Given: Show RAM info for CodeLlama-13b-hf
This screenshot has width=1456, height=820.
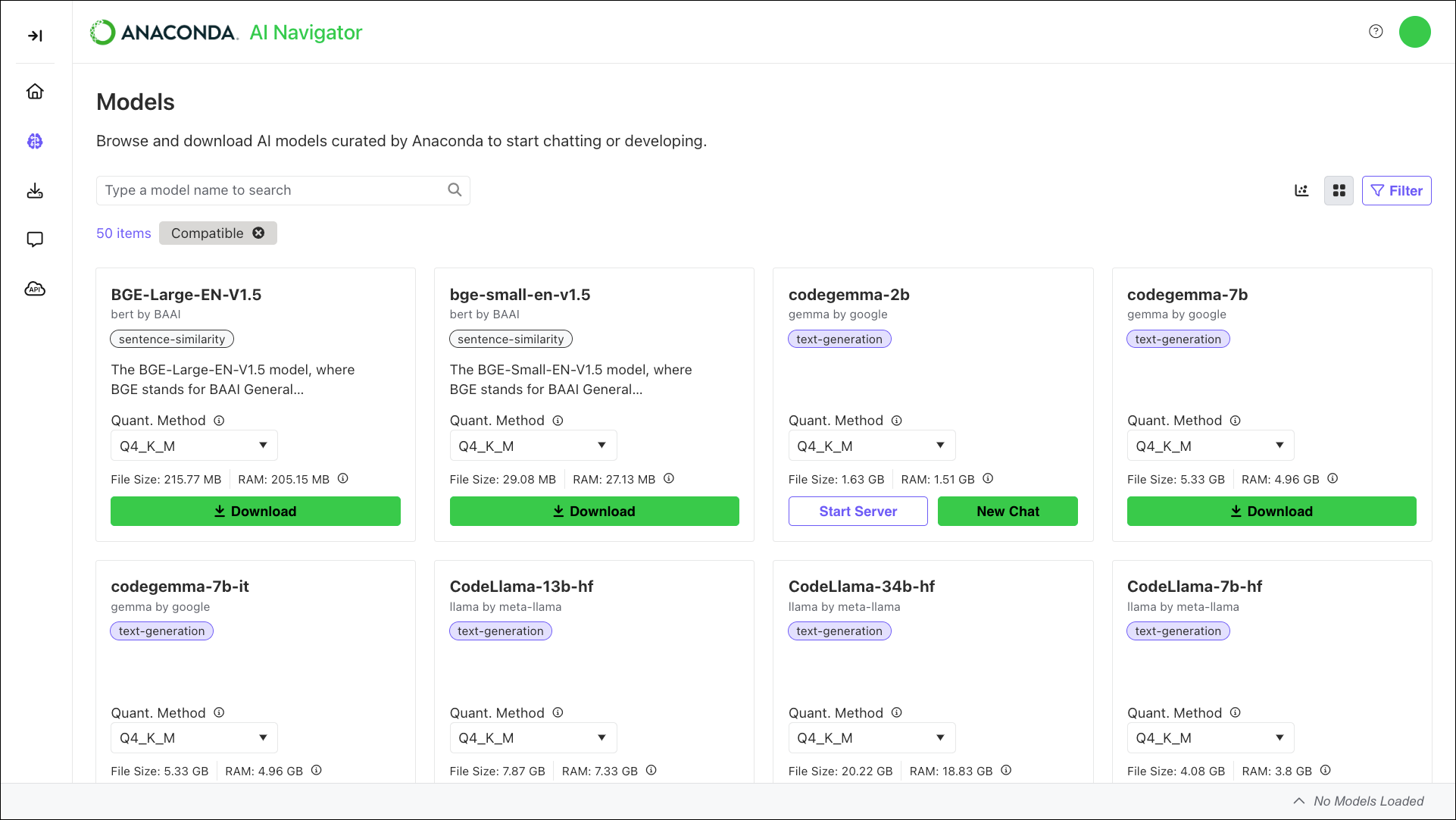Looking at the screenshot, I should [x=651, y=770].
